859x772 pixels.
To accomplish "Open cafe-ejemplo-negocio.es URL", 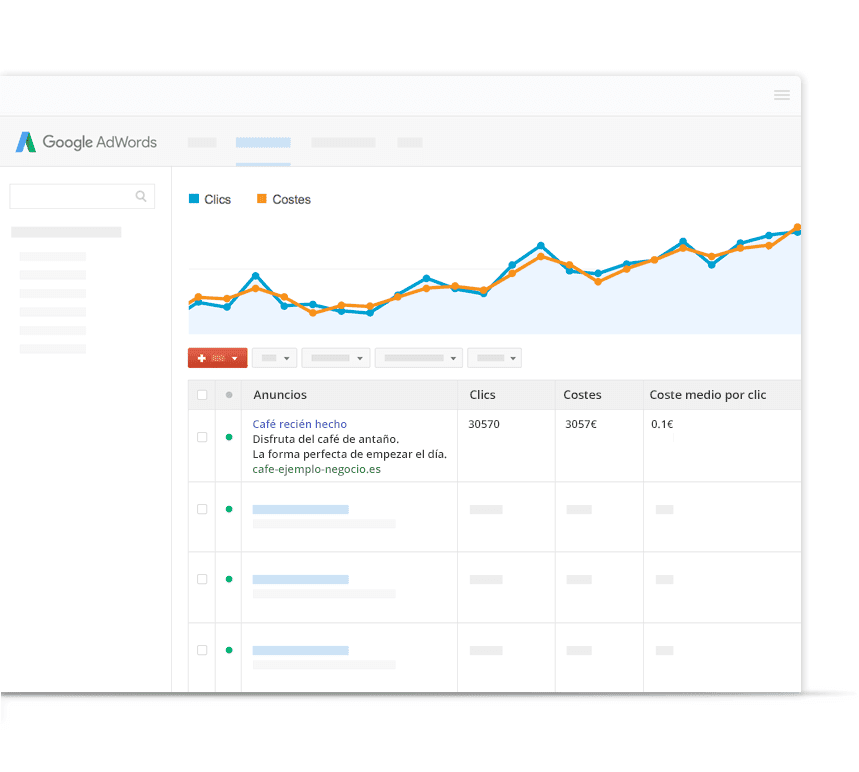I will 317,470.
